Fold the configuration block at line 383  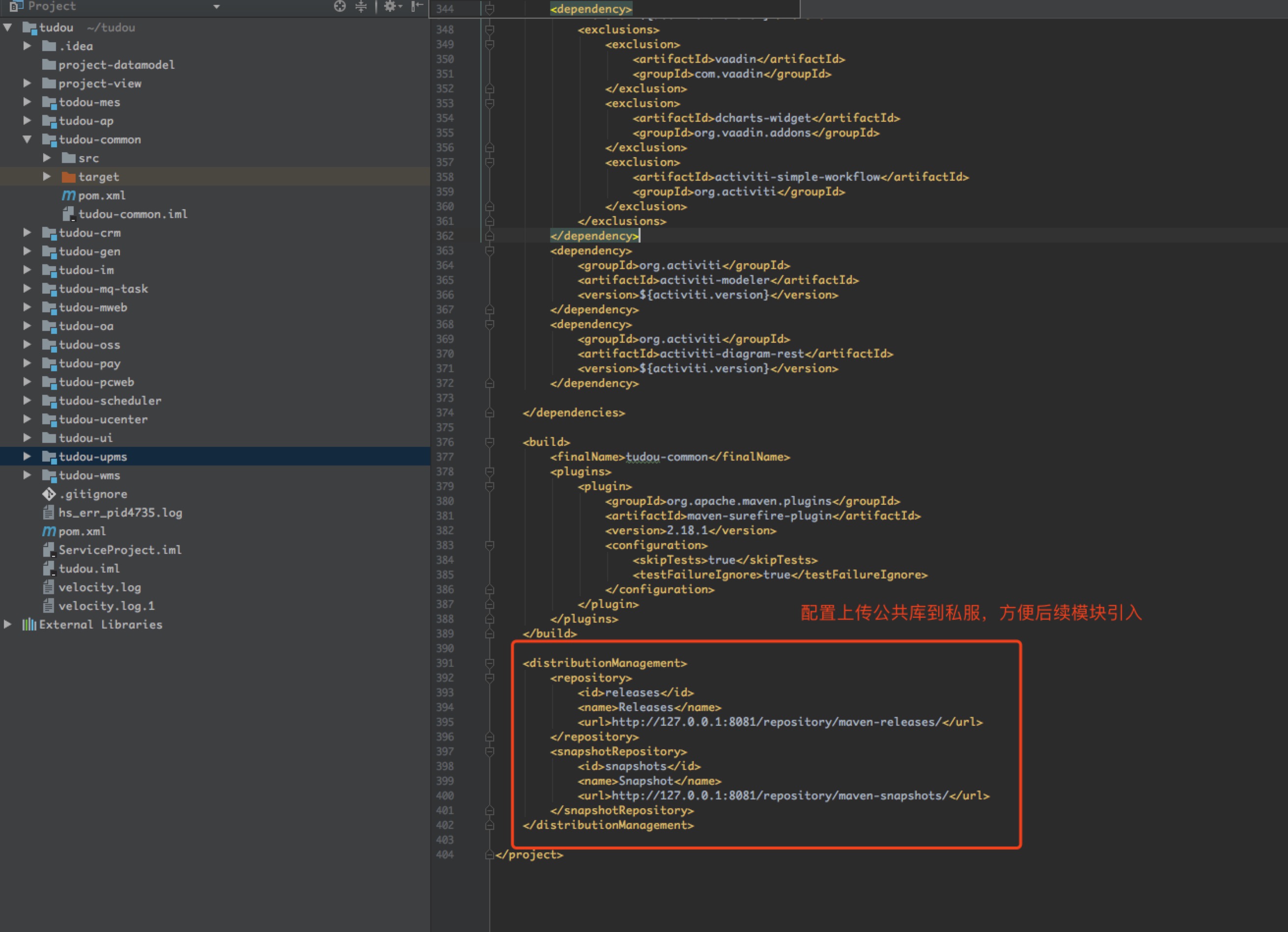tap(490, 546)
